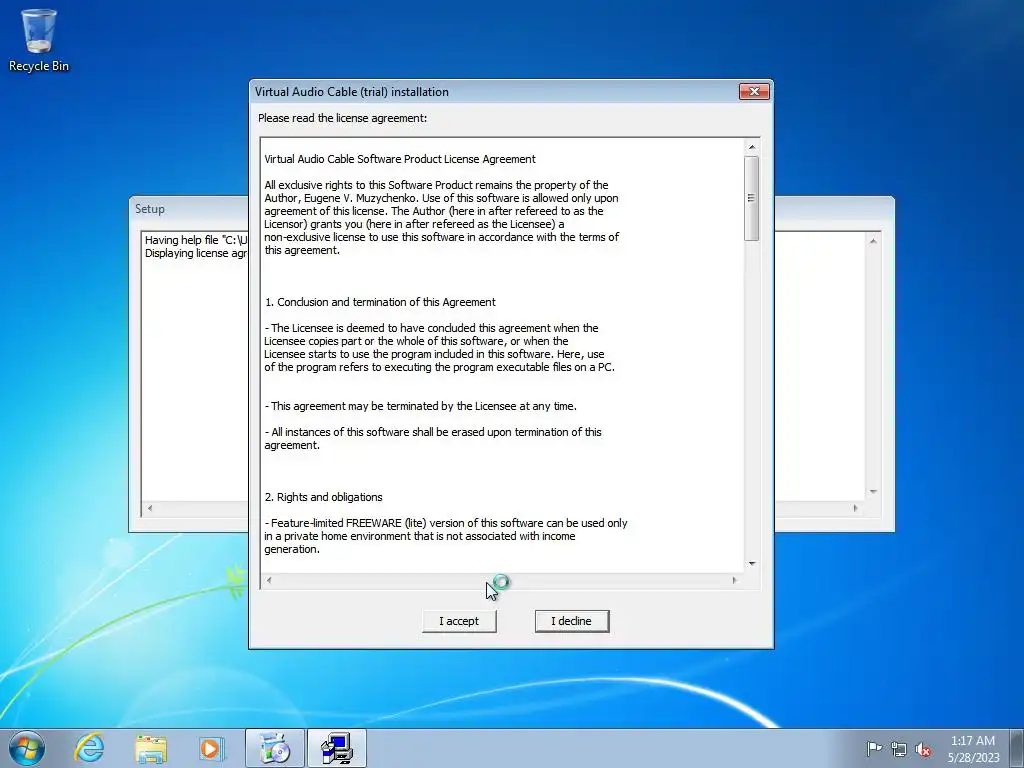Click Setup log line 'Displaying license agr'

(196, 253)
